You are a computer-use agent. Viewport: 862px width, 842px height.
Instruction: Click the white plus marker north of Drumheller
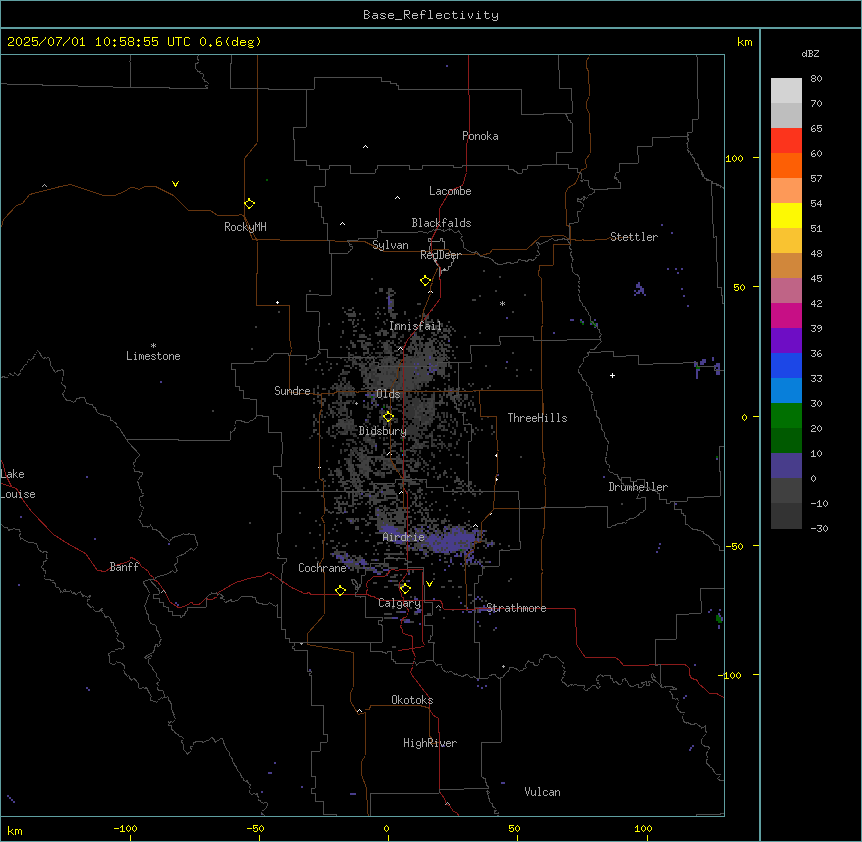pyautogui.click(x=612, y=375)
